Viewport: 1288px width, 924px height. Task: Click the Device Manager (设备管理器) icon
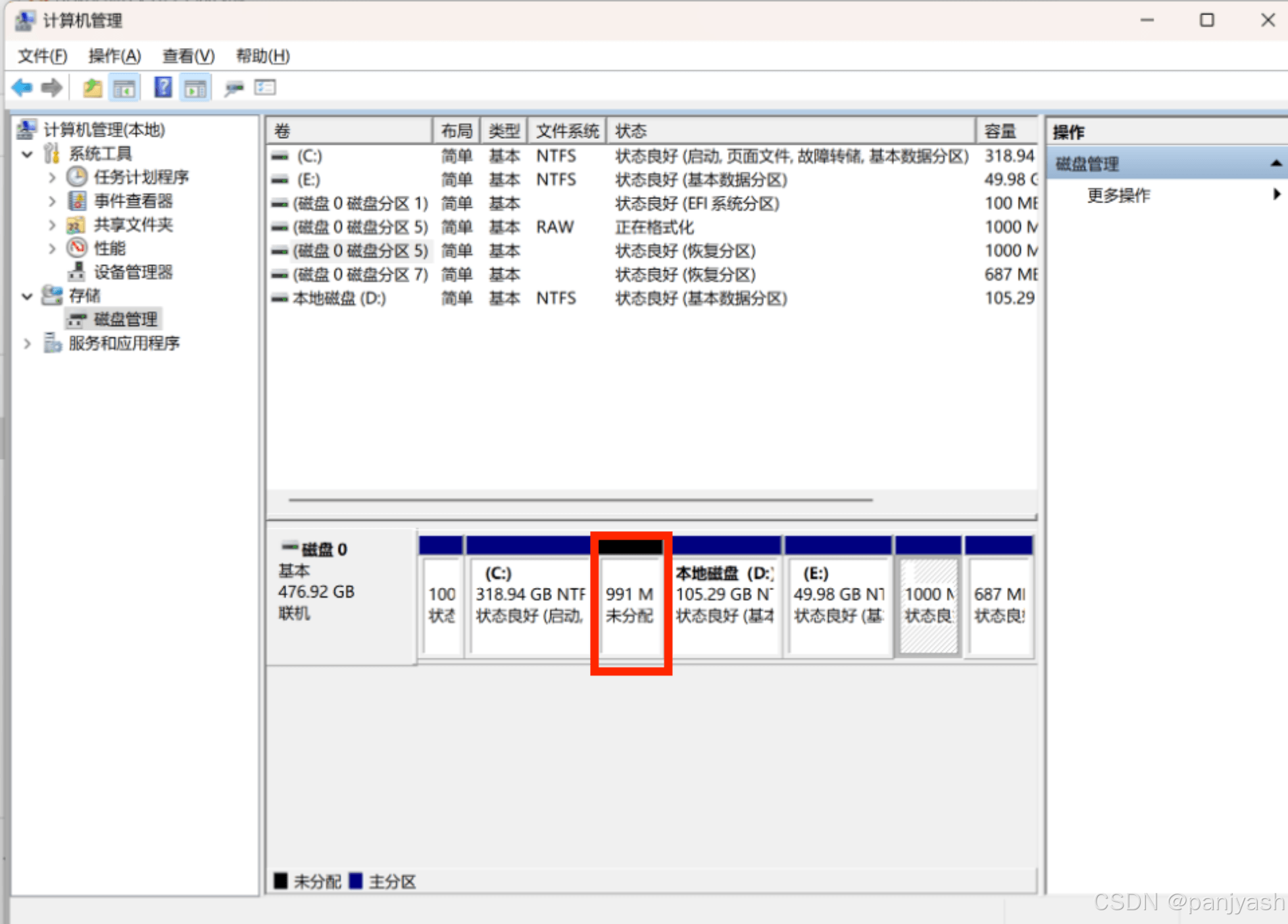pyautogui.click(x=77, y=272)
